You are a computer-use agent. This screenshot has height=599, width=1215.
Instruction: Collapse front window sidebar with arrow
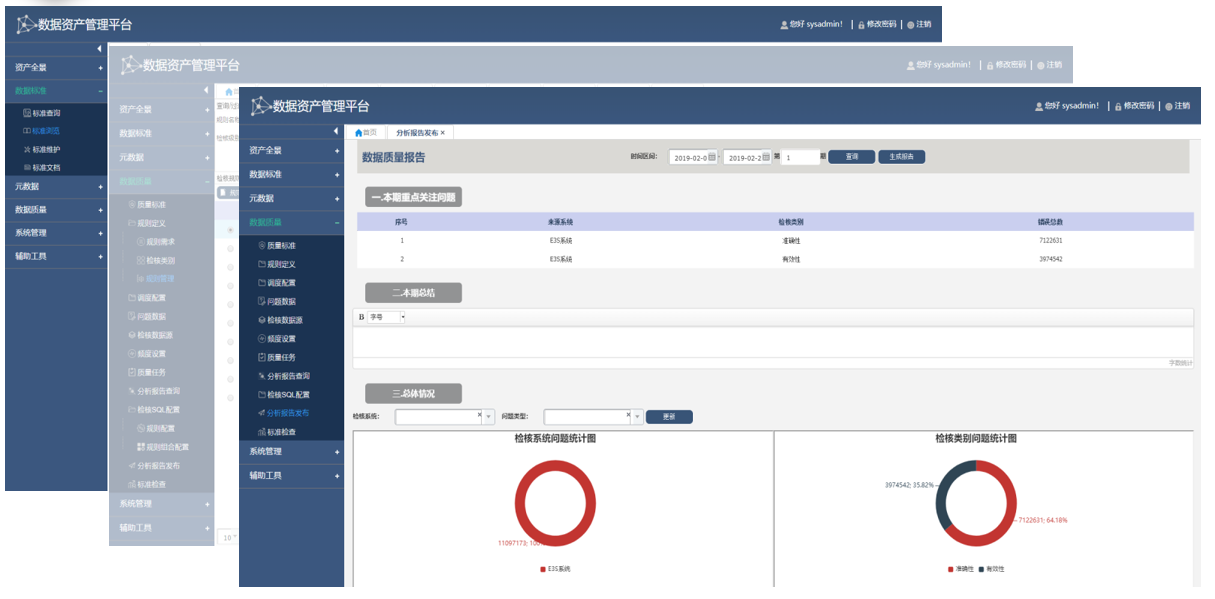(x=335, y=132)
